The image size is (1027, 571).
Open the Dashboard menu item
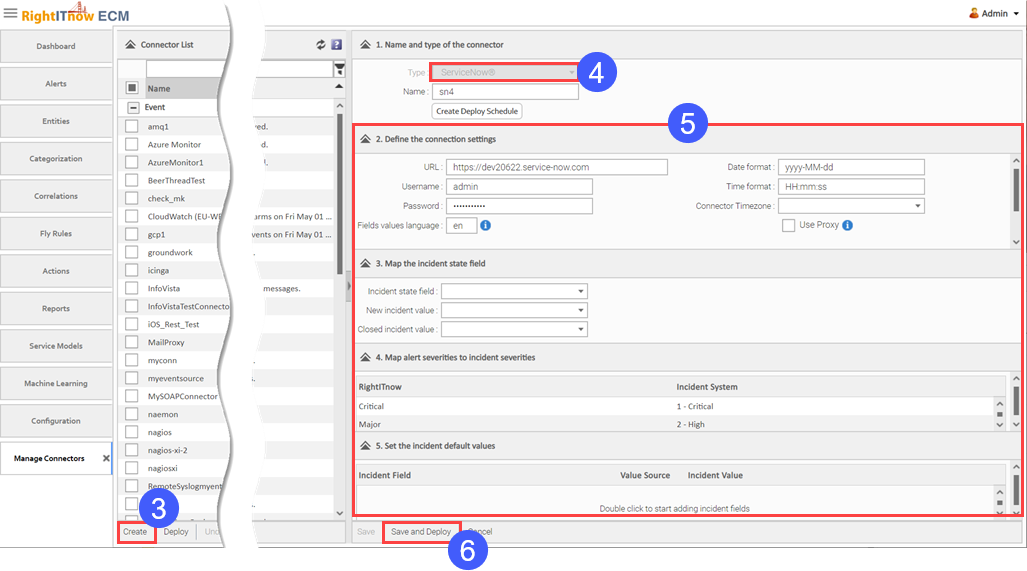56,46
